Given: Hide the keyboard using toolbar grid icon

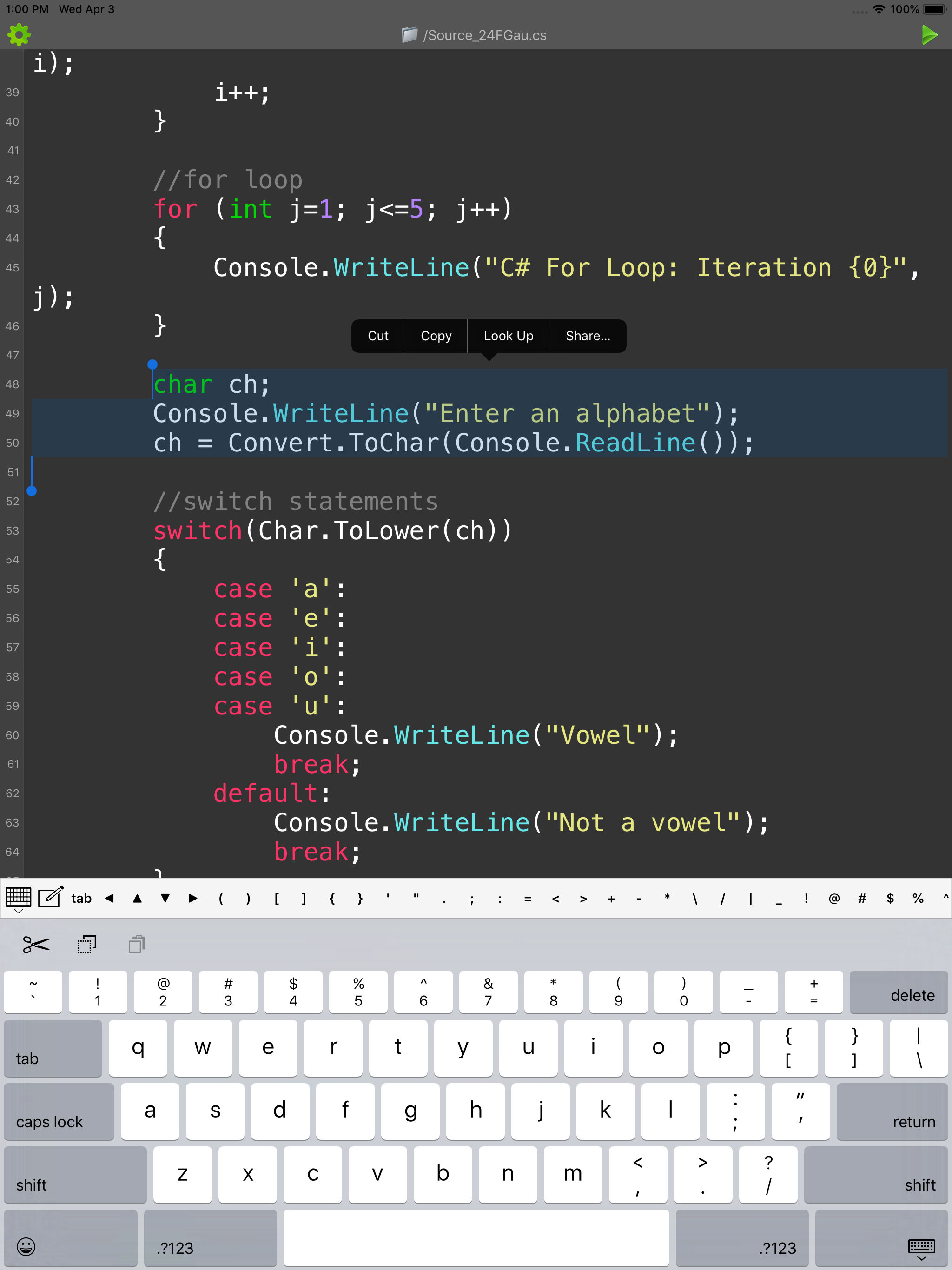Looking at the screenshot, I should tap(19, 899).
